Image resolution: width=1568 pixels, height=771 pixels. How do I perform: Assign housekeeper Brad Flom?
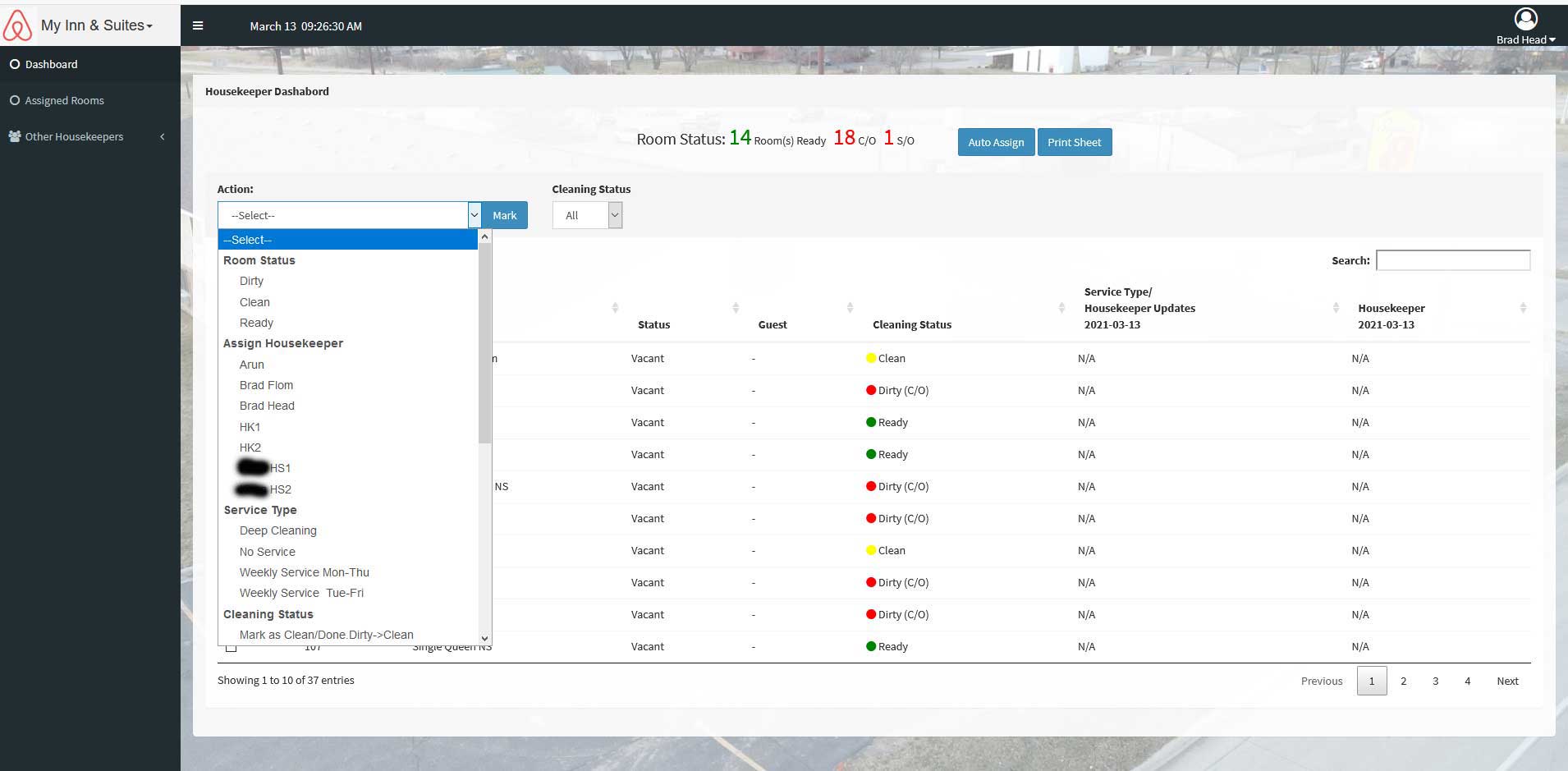coord(266,385)
